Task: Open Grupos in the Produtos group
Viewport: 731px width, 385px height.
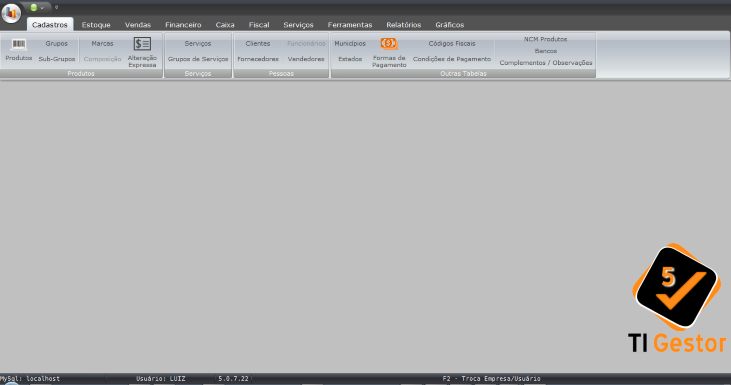Action: pos(56,43)
